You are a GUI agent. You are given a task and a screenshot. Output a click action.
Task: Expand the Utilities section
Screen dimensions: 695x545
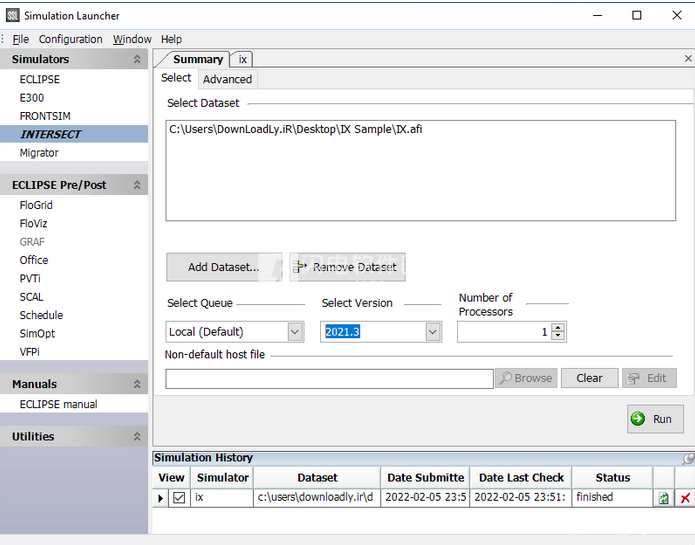(x=137, y=436)
